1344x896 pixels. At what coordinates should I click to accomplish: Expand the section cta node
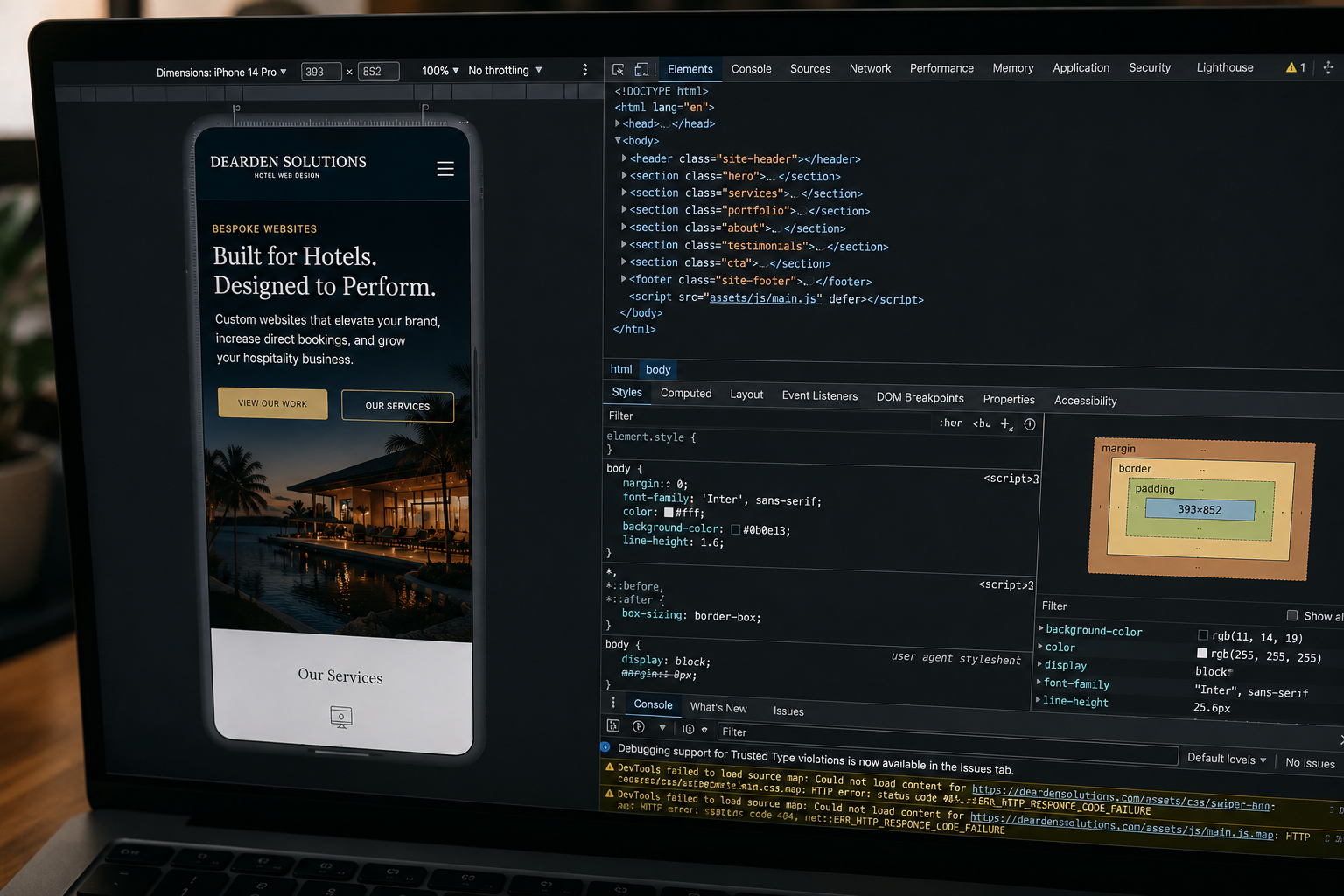click(x=625, y=262)
